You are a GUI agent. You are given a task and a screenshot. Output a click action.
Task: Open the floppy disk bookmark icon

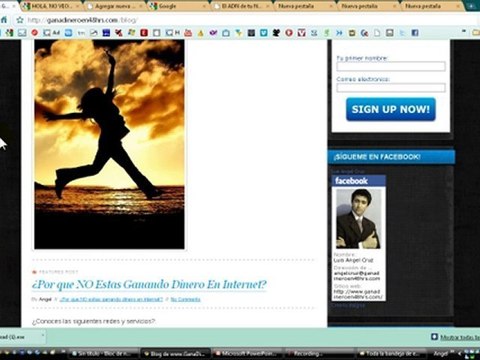tap(390, 33)
